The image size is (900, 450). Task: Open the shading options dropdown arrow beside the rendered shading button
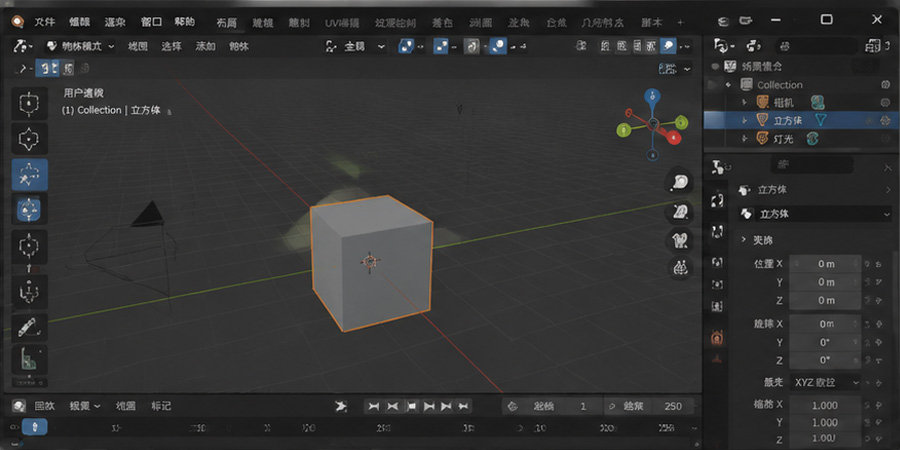[x=685, y=46]
